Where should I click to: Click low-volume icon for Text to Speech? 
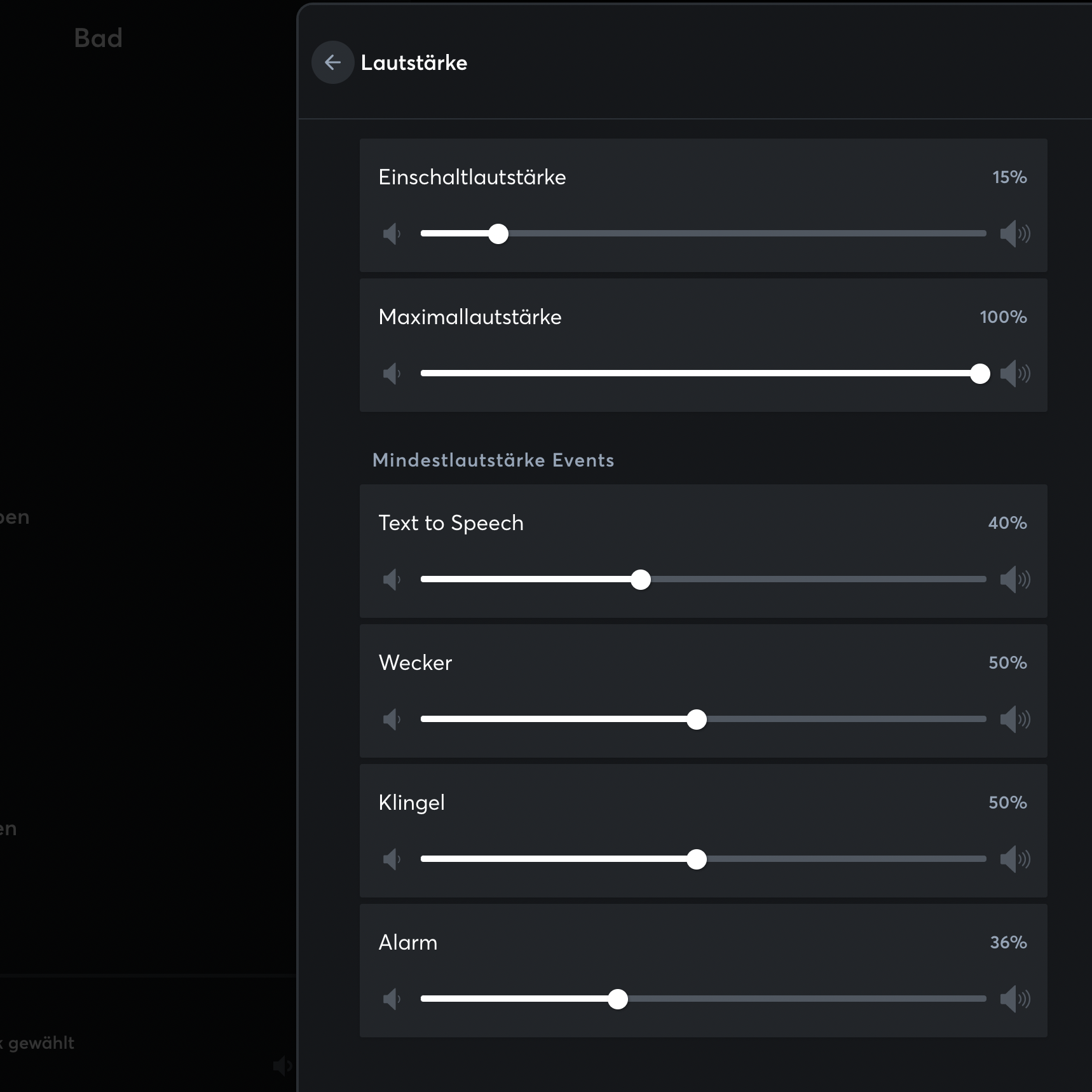pos(392,580)
